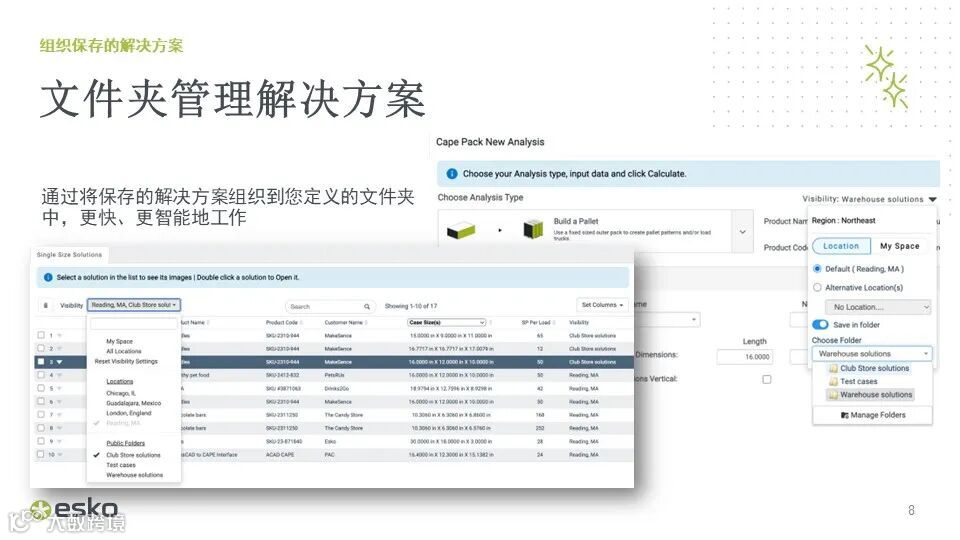Click Manage Folders folder icon
This screenshot has height=540, width=960.
845,415
